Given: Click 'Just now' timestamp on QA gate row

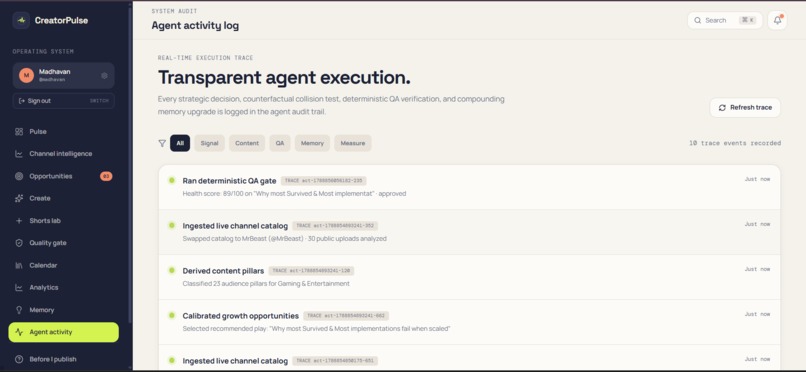Looking at the screenshot, I should (x=757, y=179).
